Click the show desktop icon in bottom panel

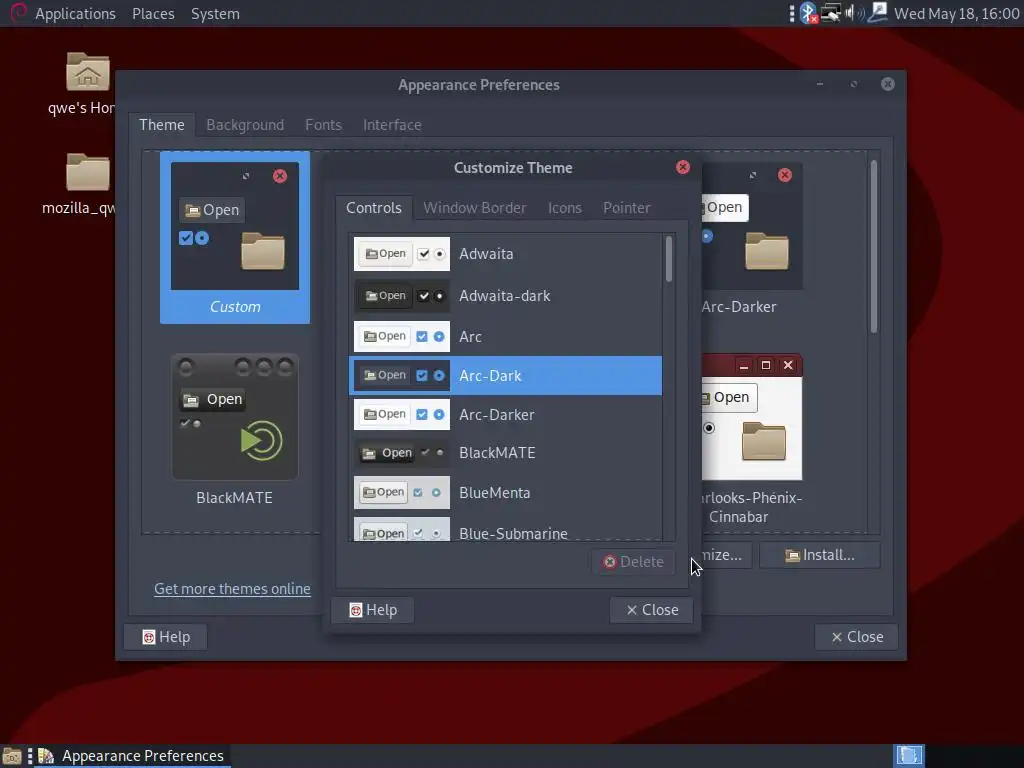[x=12, y=756]
